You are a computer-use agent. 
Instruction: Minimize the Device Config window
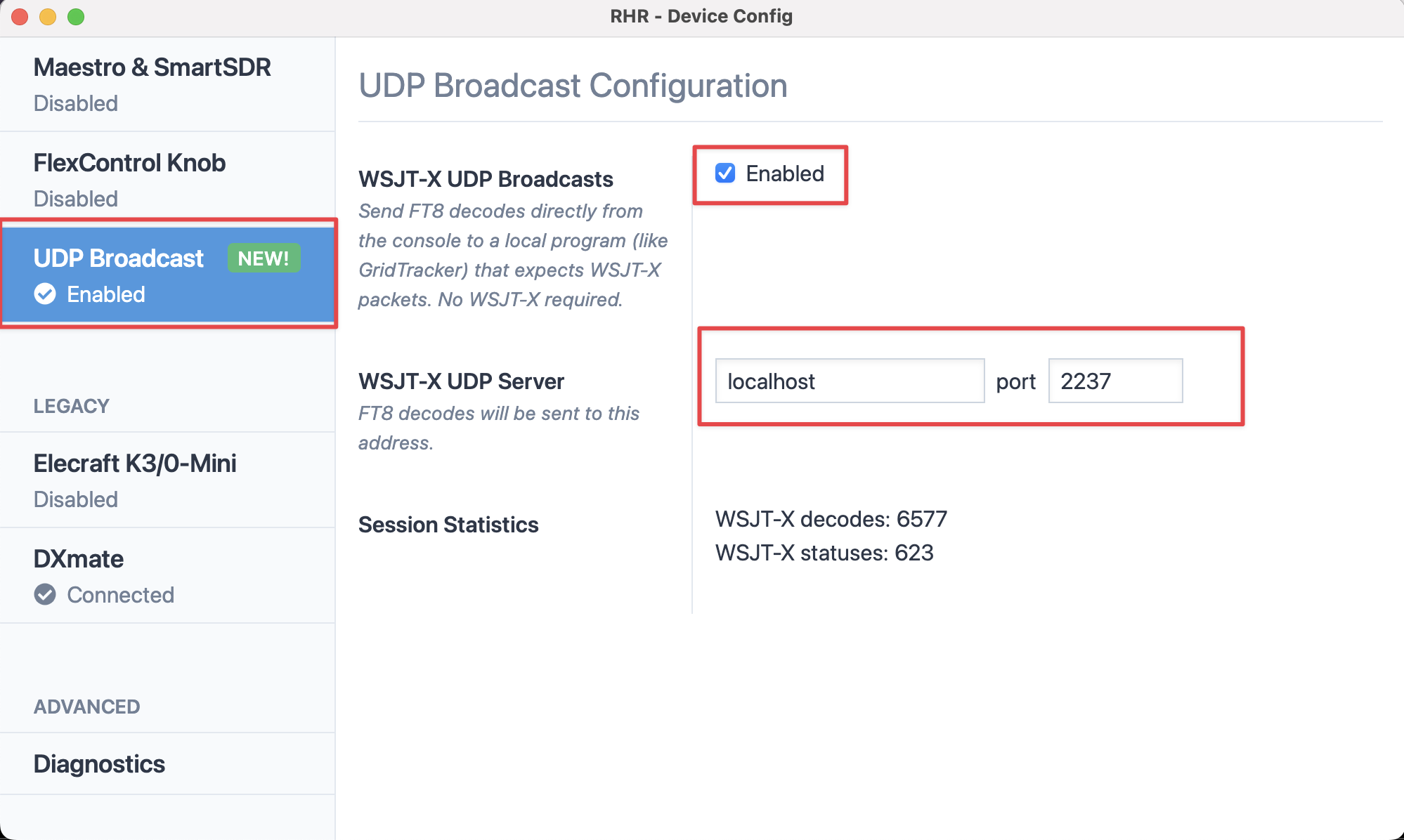(x=48, y=17)
